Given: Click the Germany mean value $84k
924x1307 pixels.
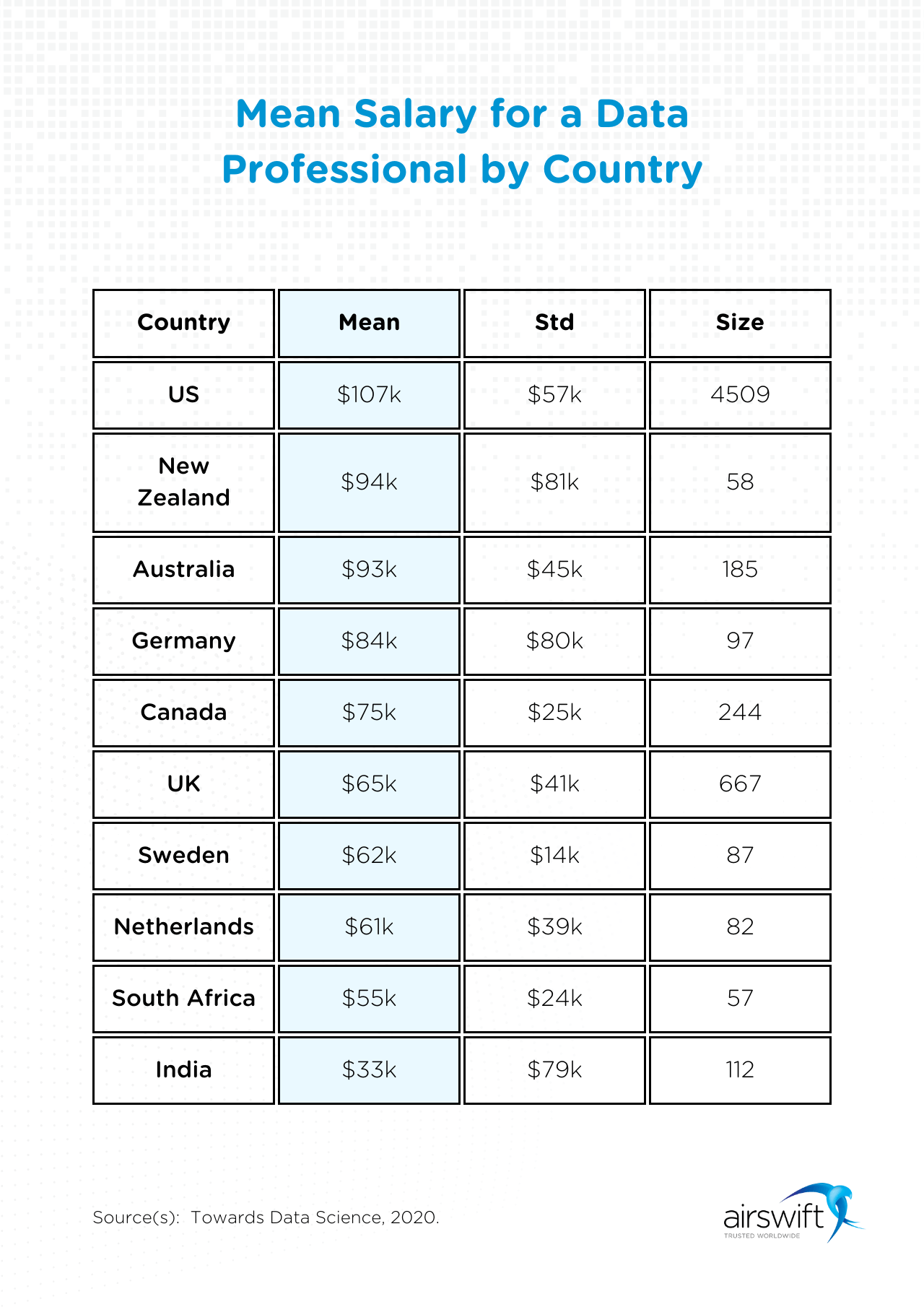Looking at the screenshot, I should (369, 641).
